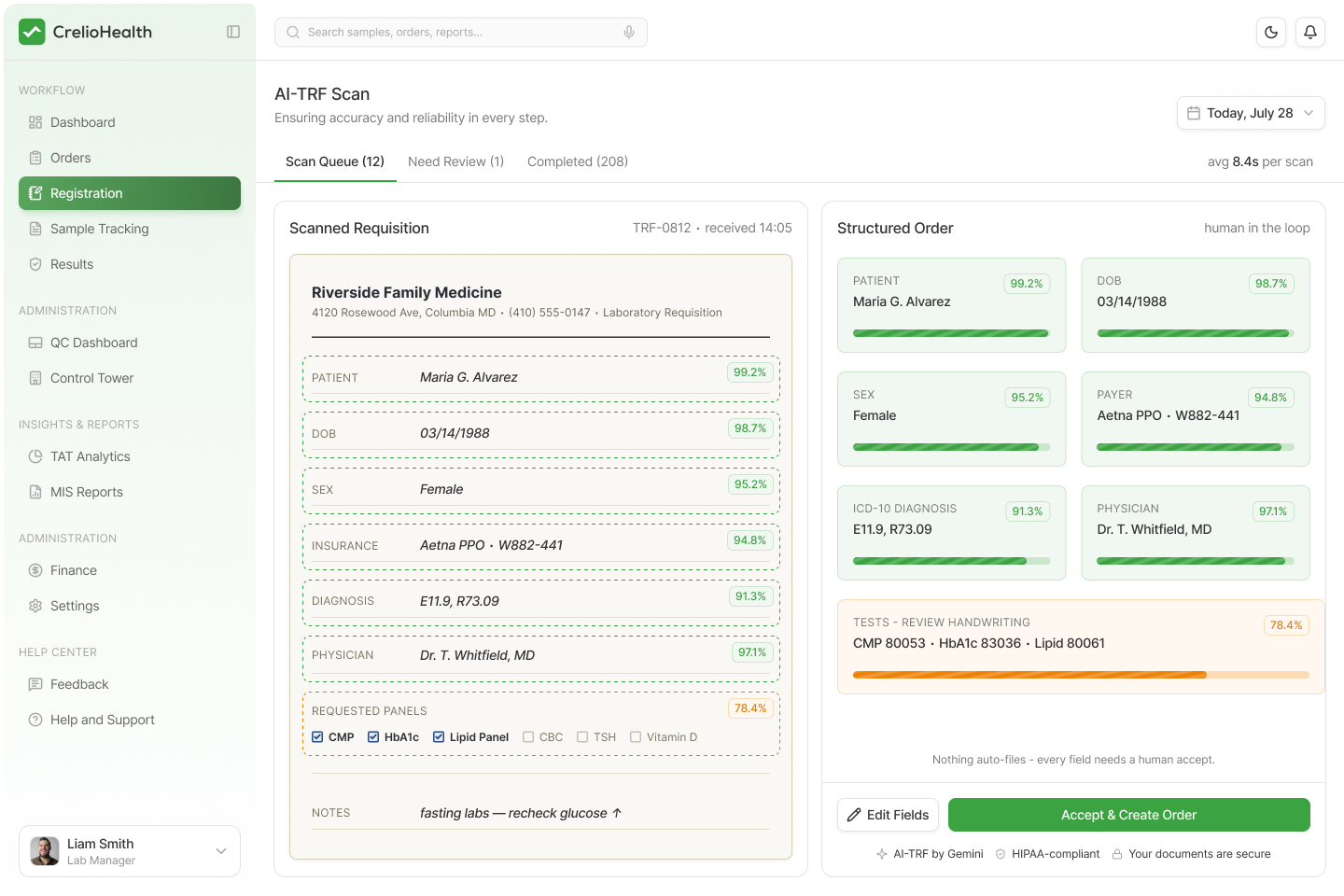The width and height of the screenshot is (1344, 896).
Task: Uncheck the HbA1c checkbox
Action: click(373, 737)
